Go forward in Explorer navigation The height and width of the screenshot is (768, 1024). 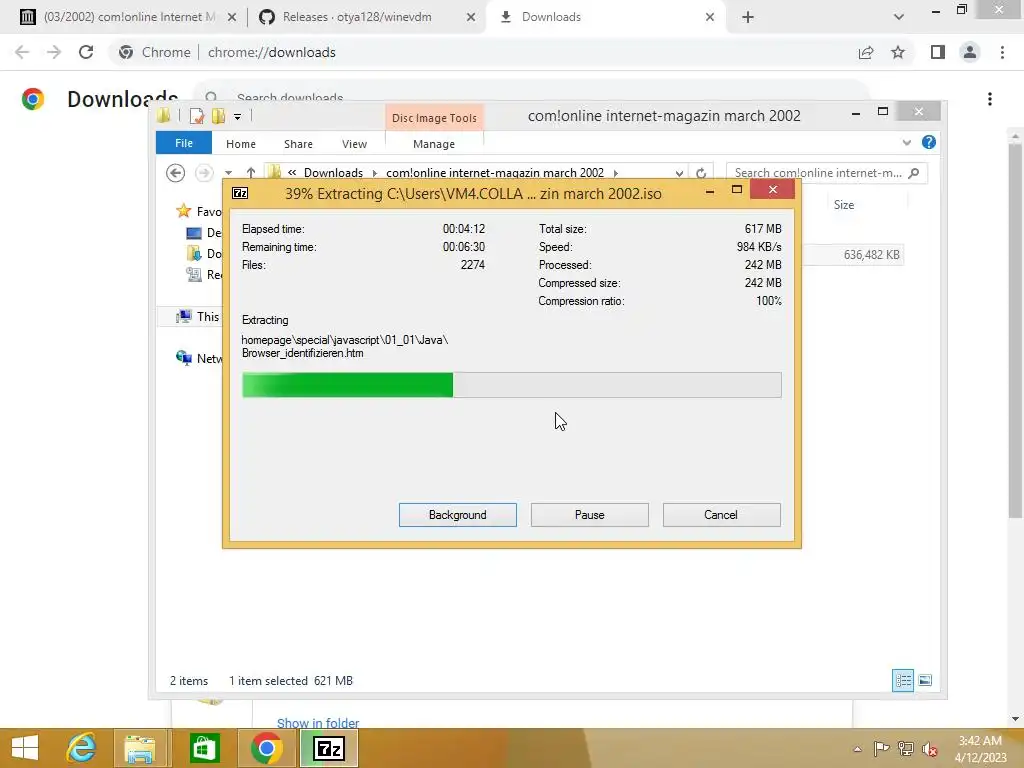click(x=204, y=172)
